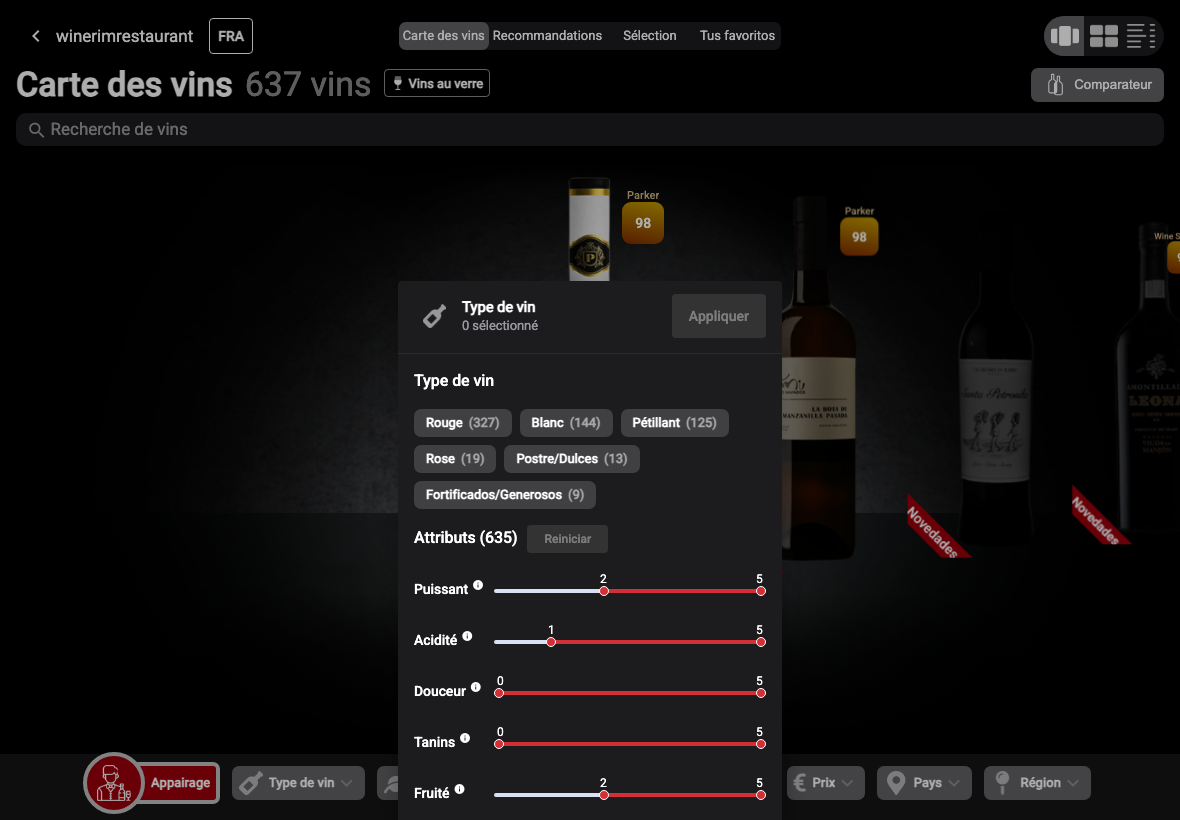This screenshot has width=1180, height=820.
Task: Click the Douceur slider maximum handle at 5
Action: pos(761,693)
